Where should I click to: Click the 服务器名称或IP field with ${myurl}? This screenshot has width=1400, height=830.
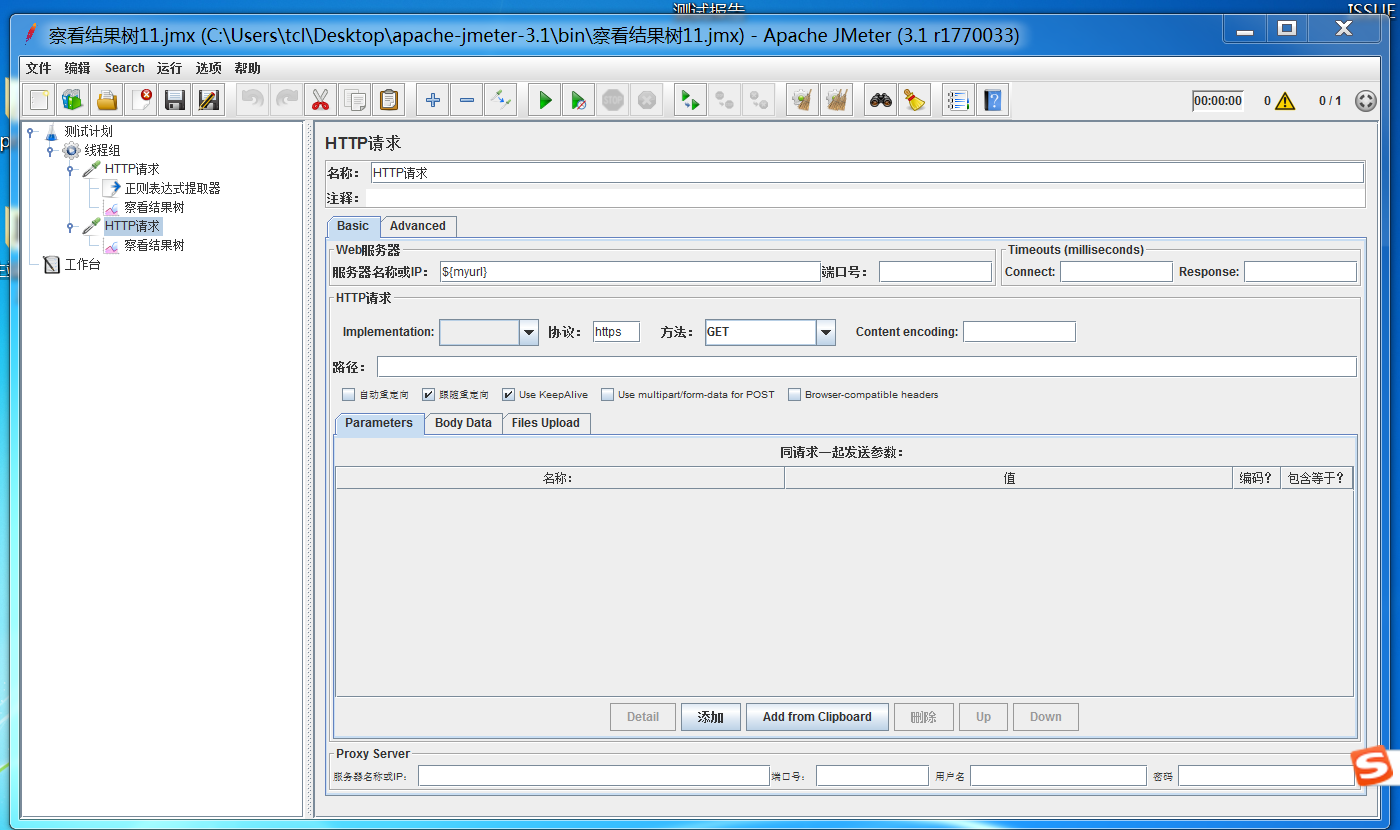pos(630,272)
